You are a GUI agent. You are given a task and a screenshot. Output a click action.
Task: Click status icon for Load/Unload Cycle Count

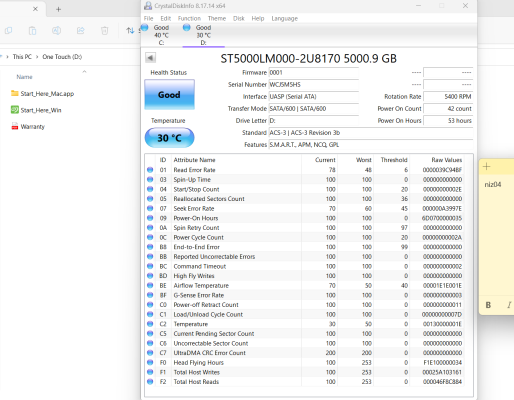150,314
